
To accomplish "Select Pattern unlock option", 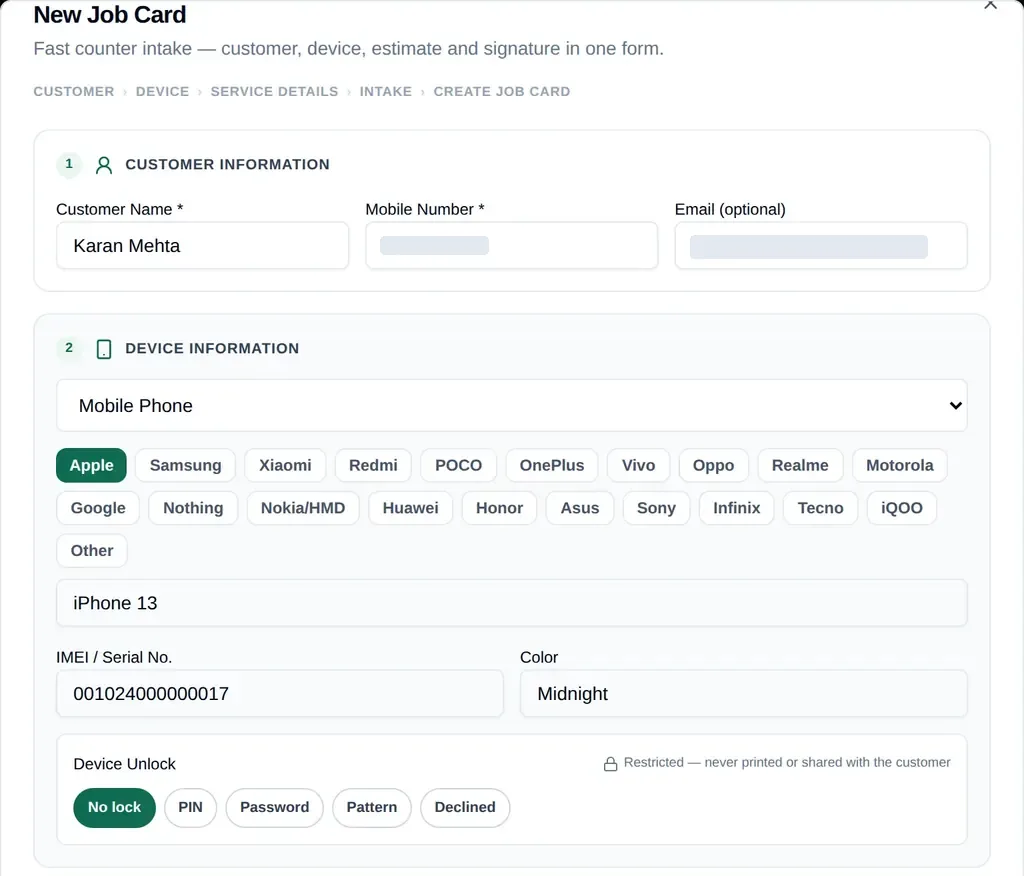I will click(x=372, y=807).
